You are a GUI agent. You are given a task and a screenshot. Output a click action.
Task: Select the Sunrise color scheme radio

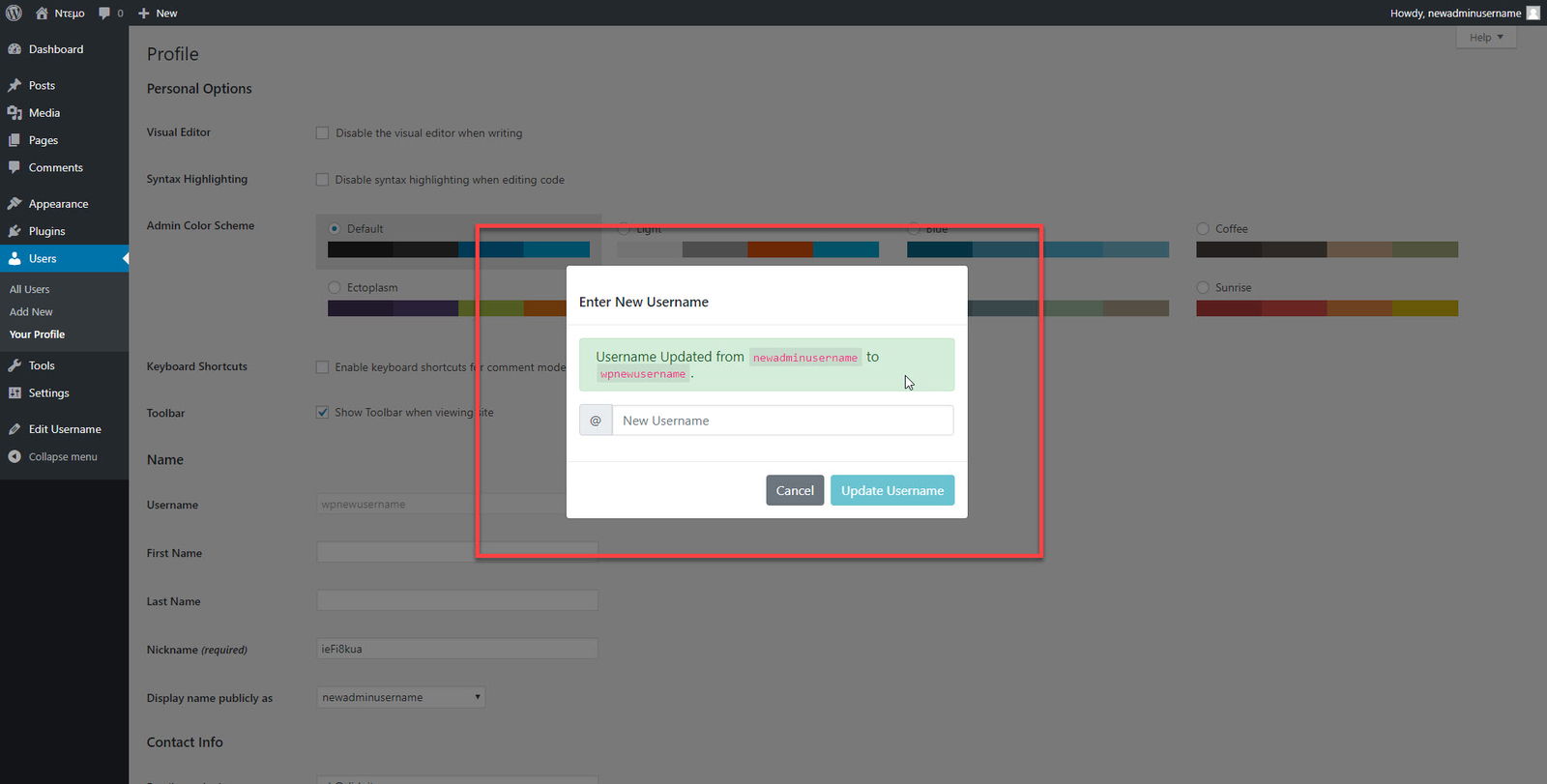[1203, 287]
